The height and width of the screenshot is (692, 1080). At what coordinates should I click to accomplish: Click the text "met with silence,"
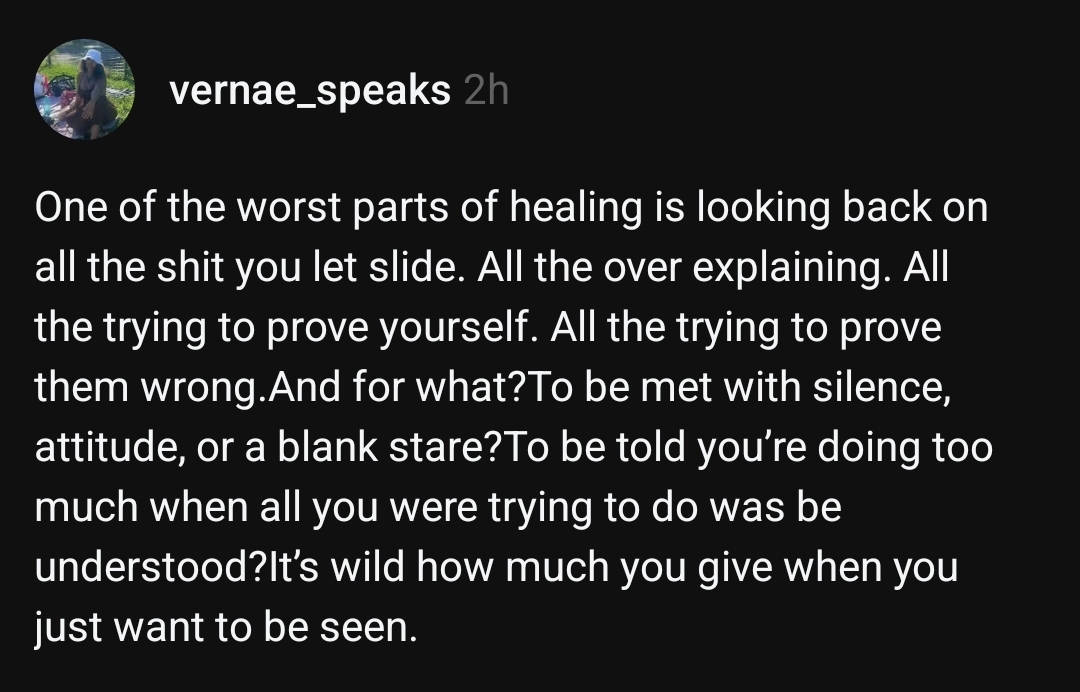pos(796,387)
